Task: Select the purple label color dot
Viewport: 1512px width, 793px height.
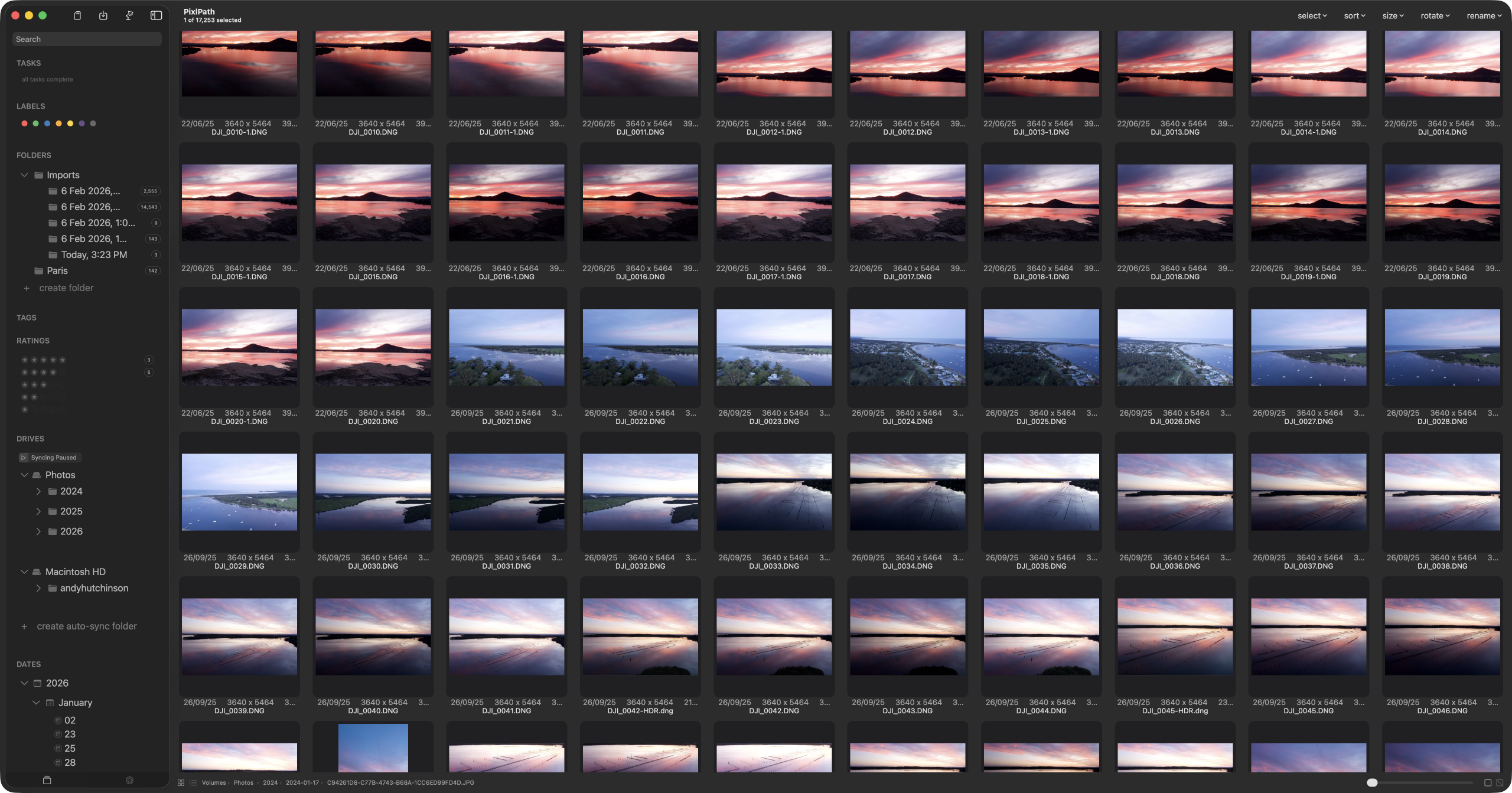Action: point(82,123)
